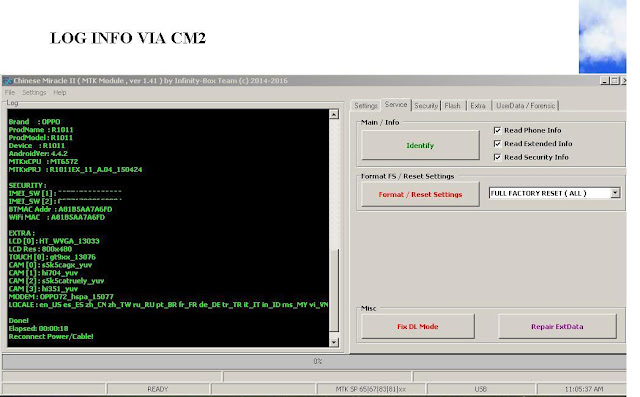Click the WiFi MAC log line

coord(57,217)
